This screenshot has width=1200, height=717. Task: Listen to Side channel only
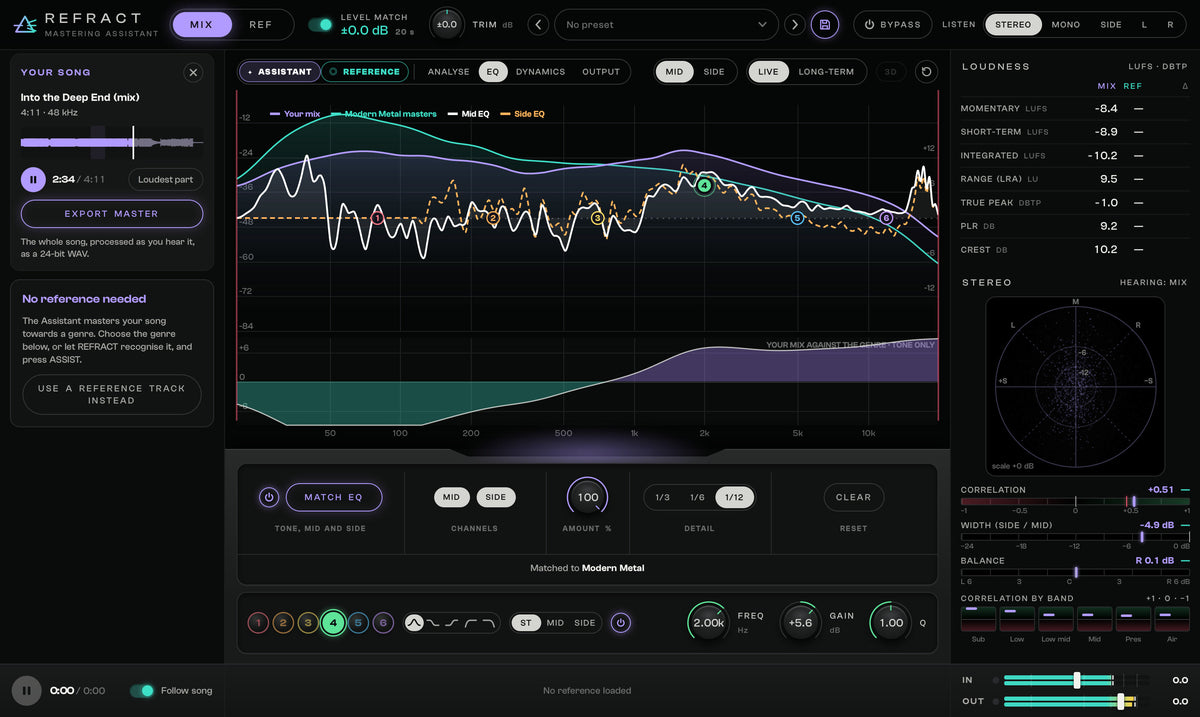tap(1111, 24)
